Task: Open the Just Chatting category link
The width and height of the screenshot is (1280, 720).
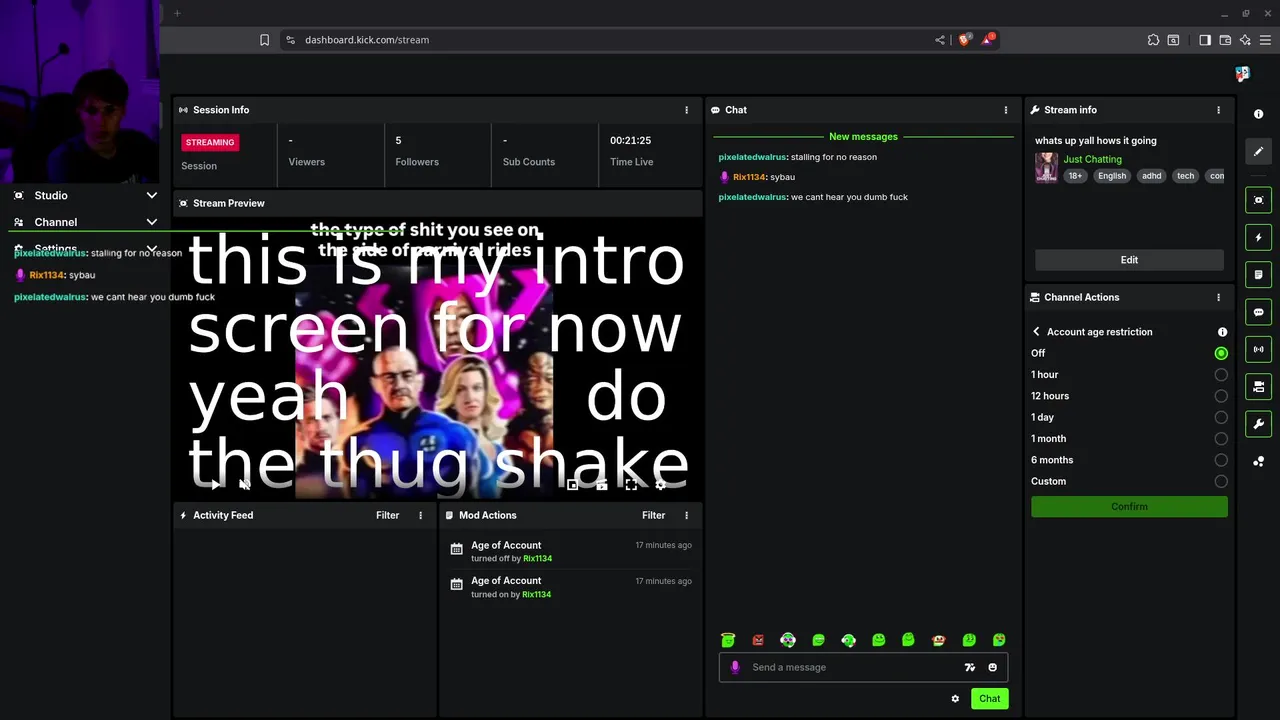Action: coord(1092,159)
